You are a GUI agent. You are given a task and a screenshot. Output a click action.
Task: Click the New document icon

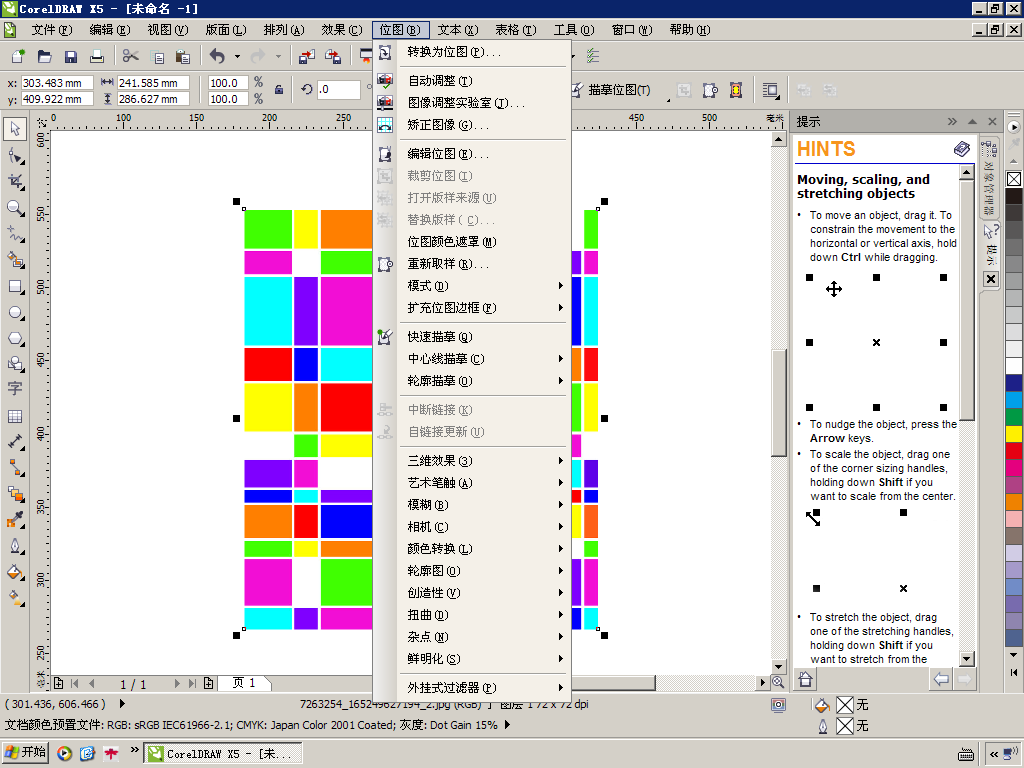point(18,57)
